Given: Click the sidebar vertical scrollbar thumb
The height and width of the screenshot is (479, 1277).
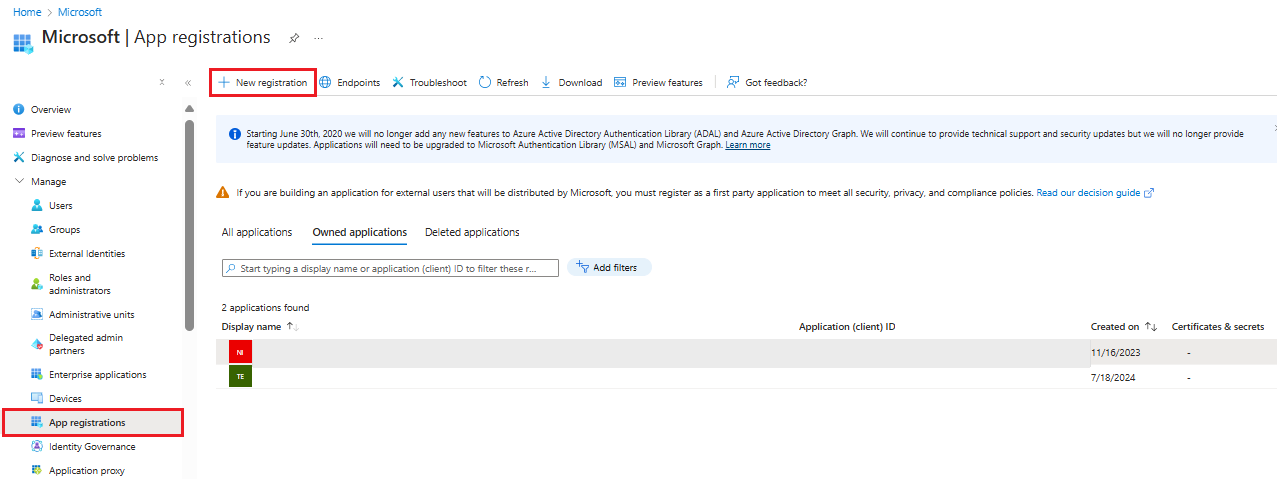Looking at the screenshot, I should coord(190,225).
